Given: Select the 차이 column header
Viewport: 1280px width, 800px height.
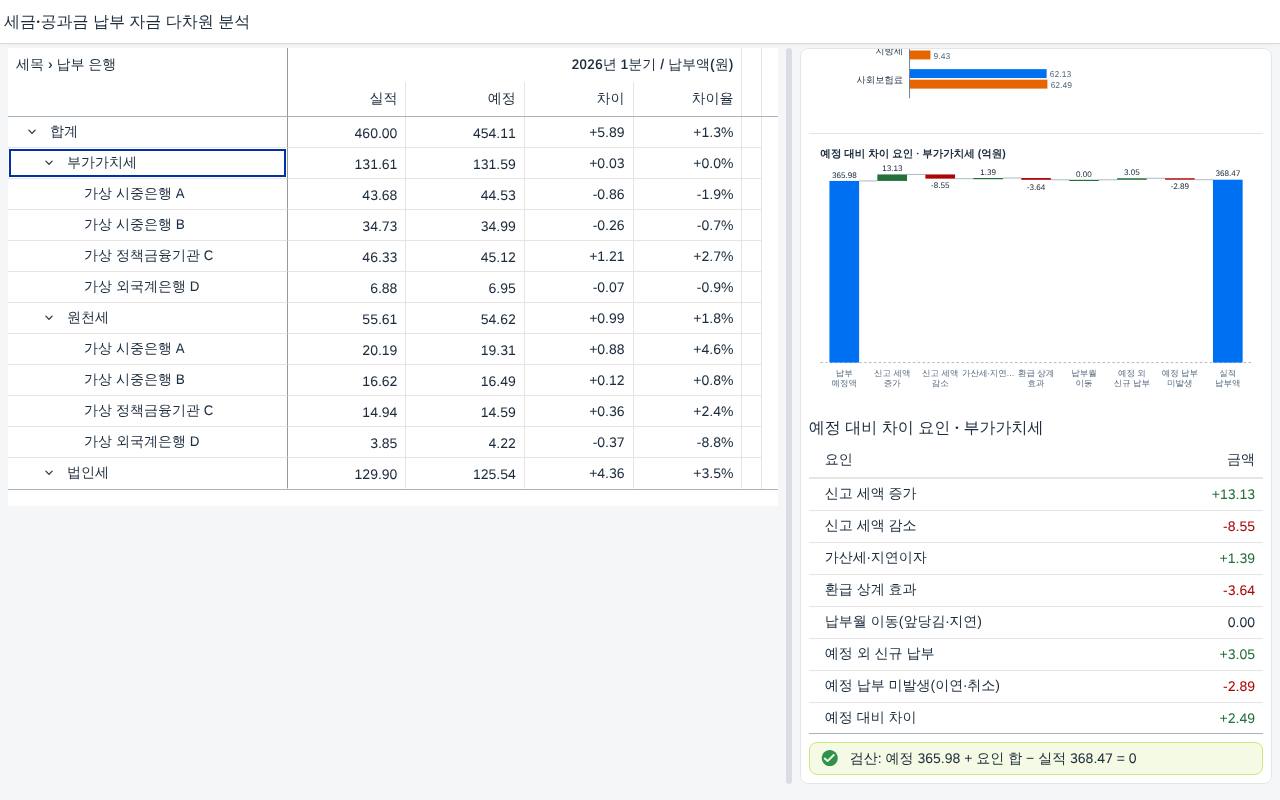Looking at the screenshot, I should (x=579, y=99).
